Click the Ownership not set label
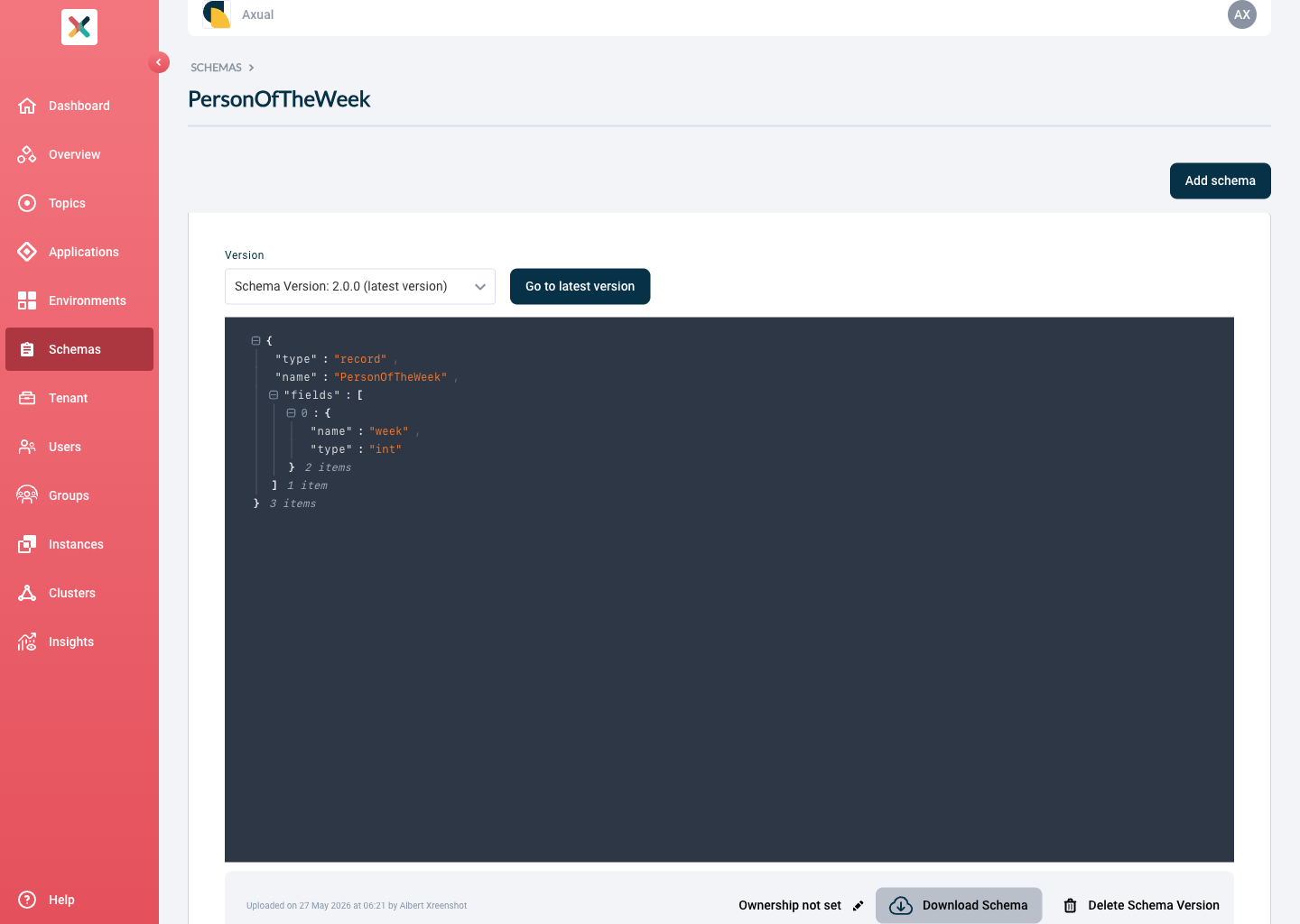Image resolution: width=1300 pixels, height=924 pixels. (x=790, y=905)
